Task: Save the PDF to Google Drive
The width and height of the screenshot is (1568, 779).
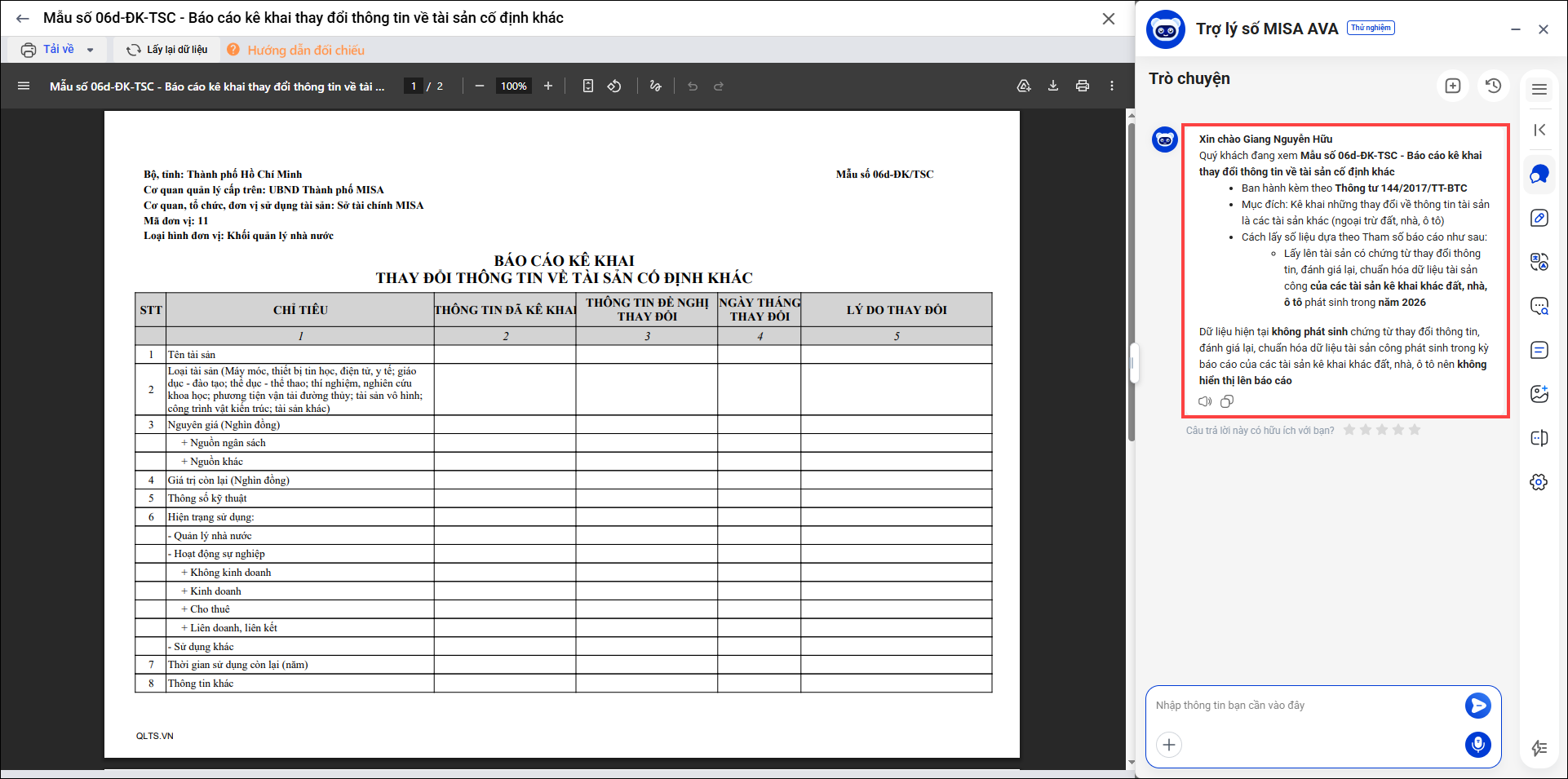Action: coord(1024,86)
